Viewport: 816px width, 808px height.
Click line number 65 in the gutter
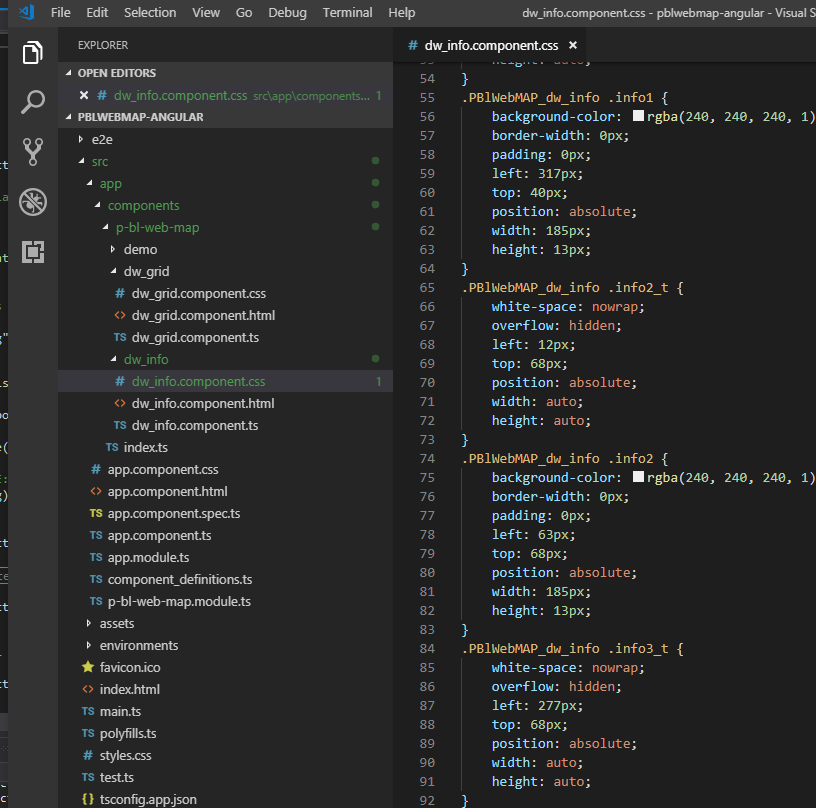pyautogui.click(x=427, y=287)
